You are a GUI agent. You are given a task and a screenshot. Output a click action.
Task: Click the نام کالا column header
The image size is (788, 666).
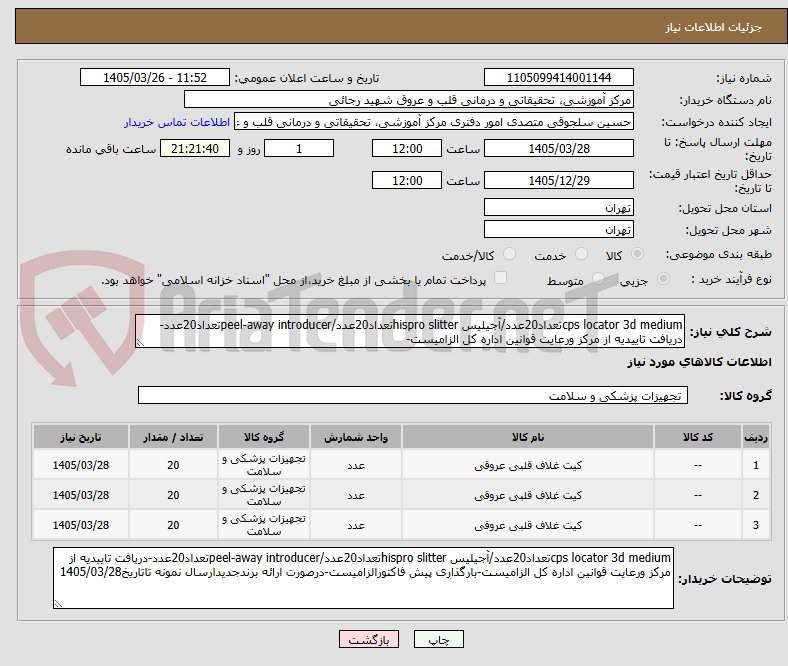[x=528, y=437]
